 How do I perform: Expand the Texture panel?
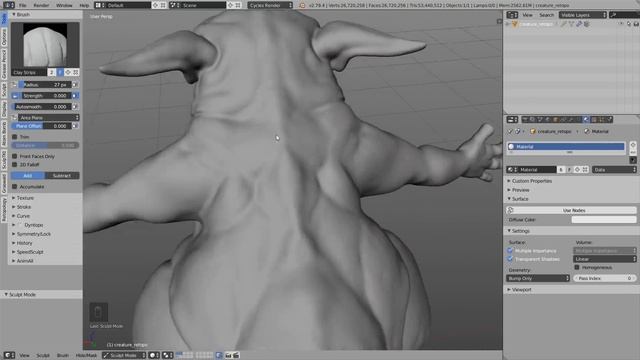coord(24,198)
